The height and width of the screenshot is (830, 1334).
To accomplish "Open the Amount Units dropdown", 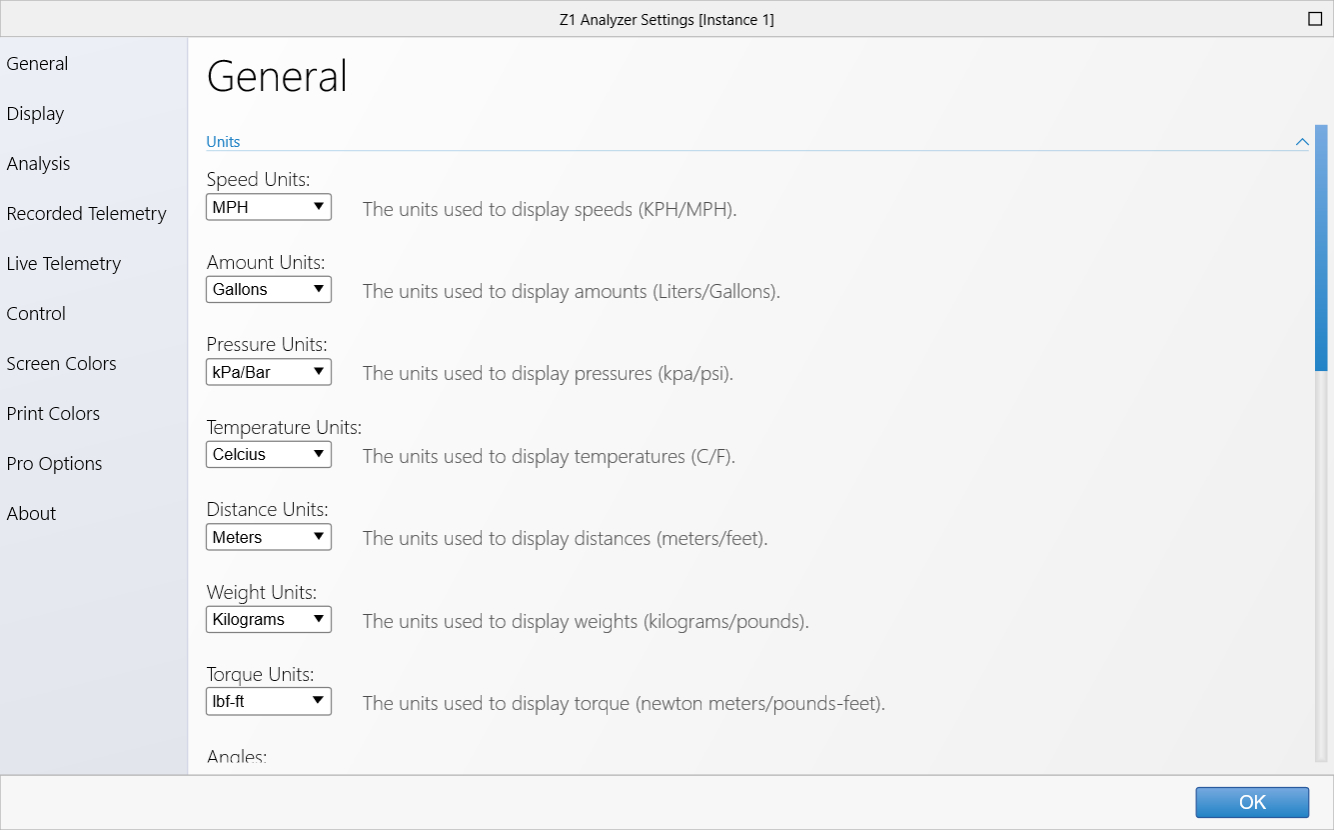I will point(269,290).
